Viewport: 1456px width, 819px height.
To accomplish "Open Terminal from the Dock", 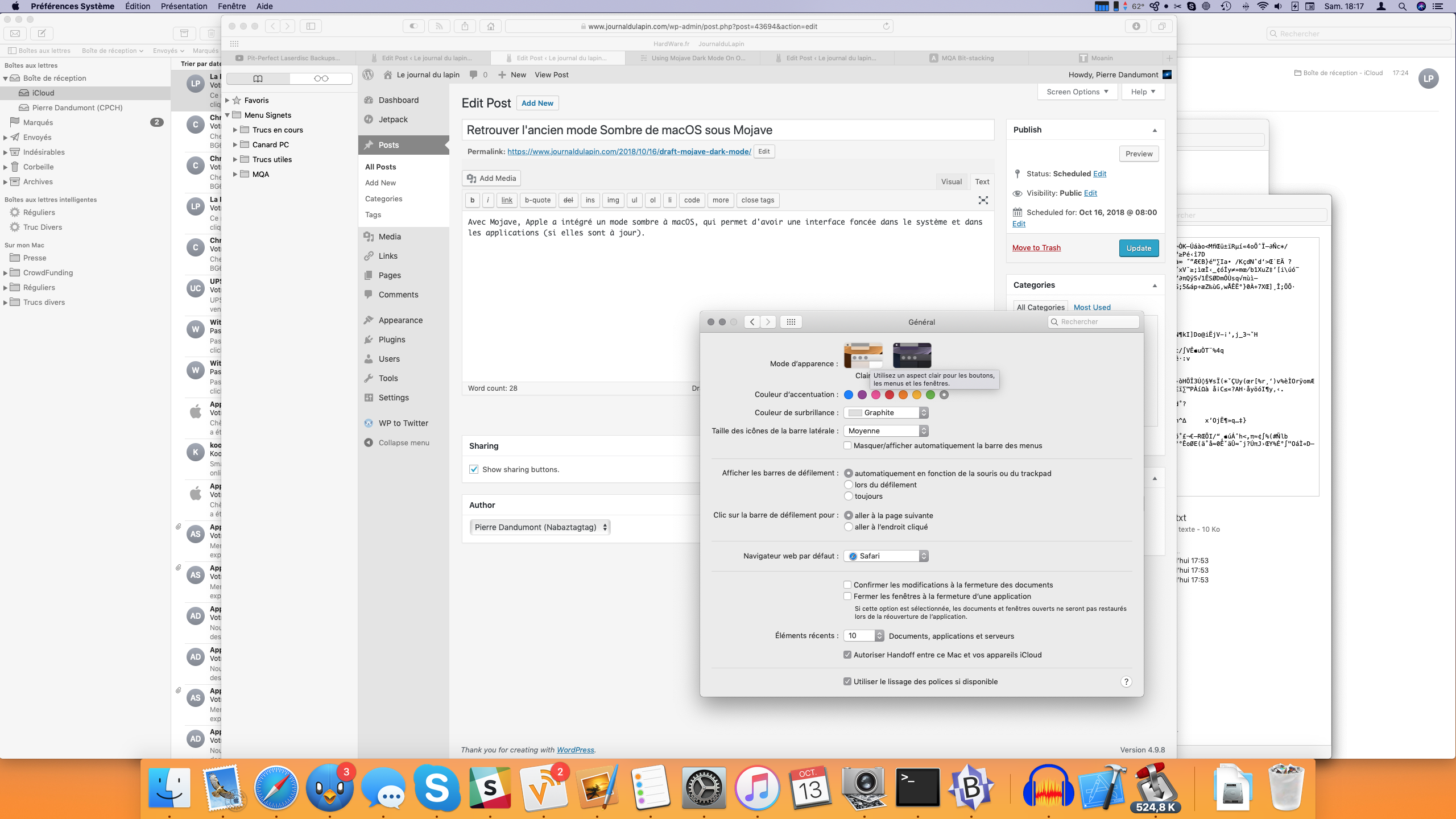I will [x=918, y=788].
